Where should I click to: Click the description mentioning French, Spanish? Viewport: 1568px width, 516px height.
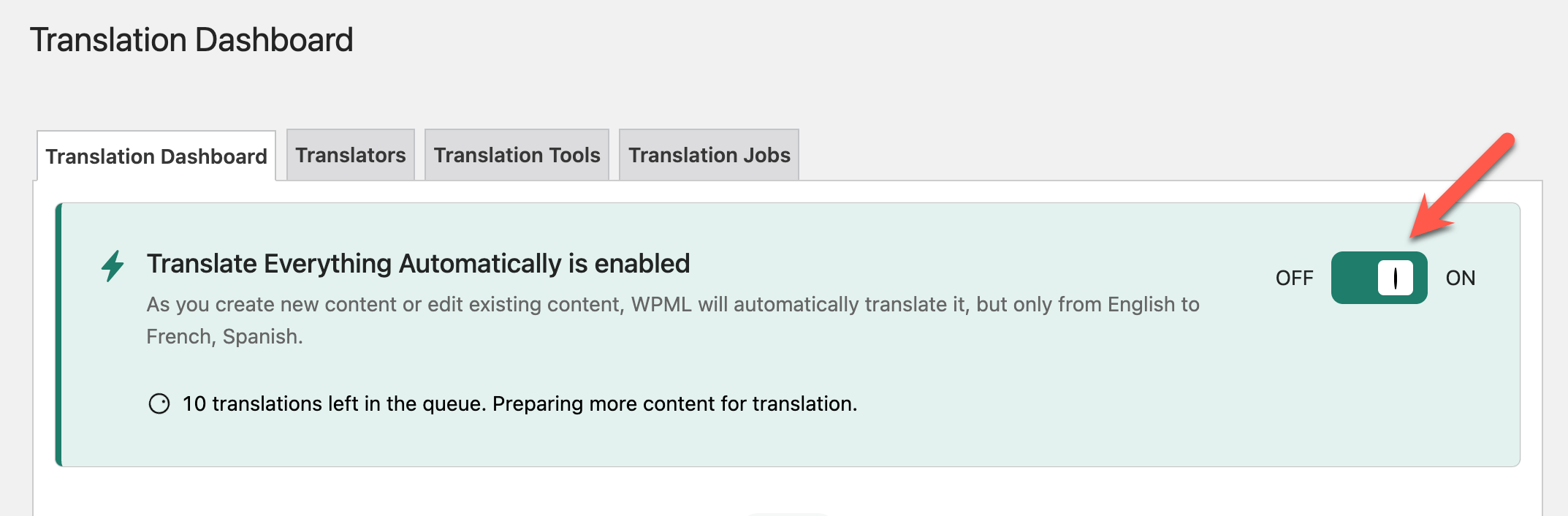(x=673, y=320)
